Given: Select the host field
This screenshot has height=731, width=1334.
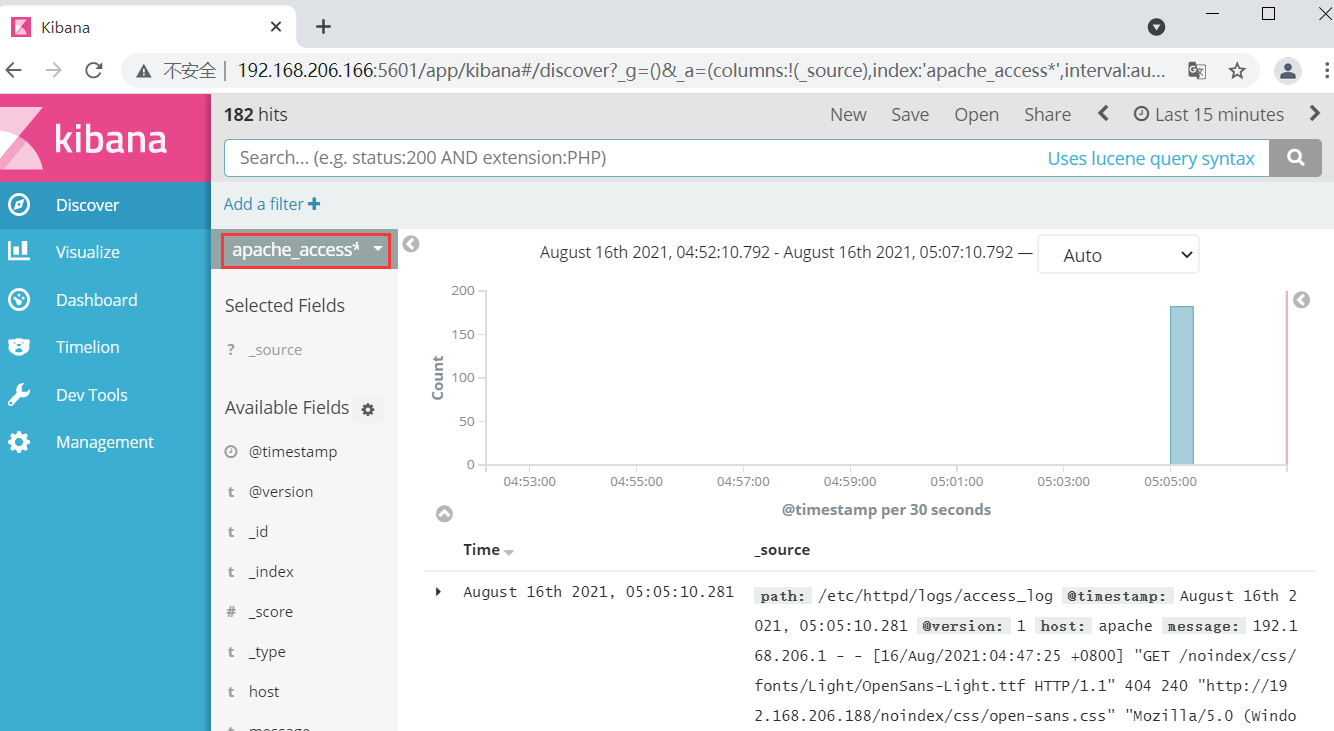Looking at the screenshot, I should click(264, 692).
